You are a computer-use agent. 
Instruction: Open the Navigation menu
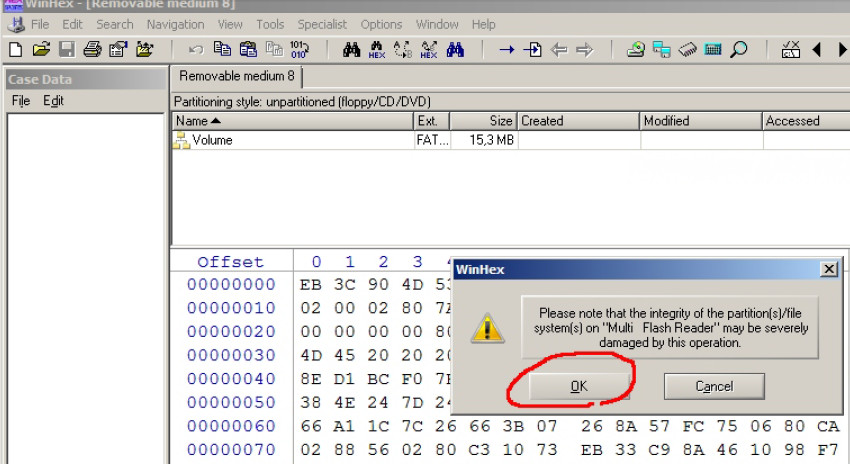tap(175, 24)
